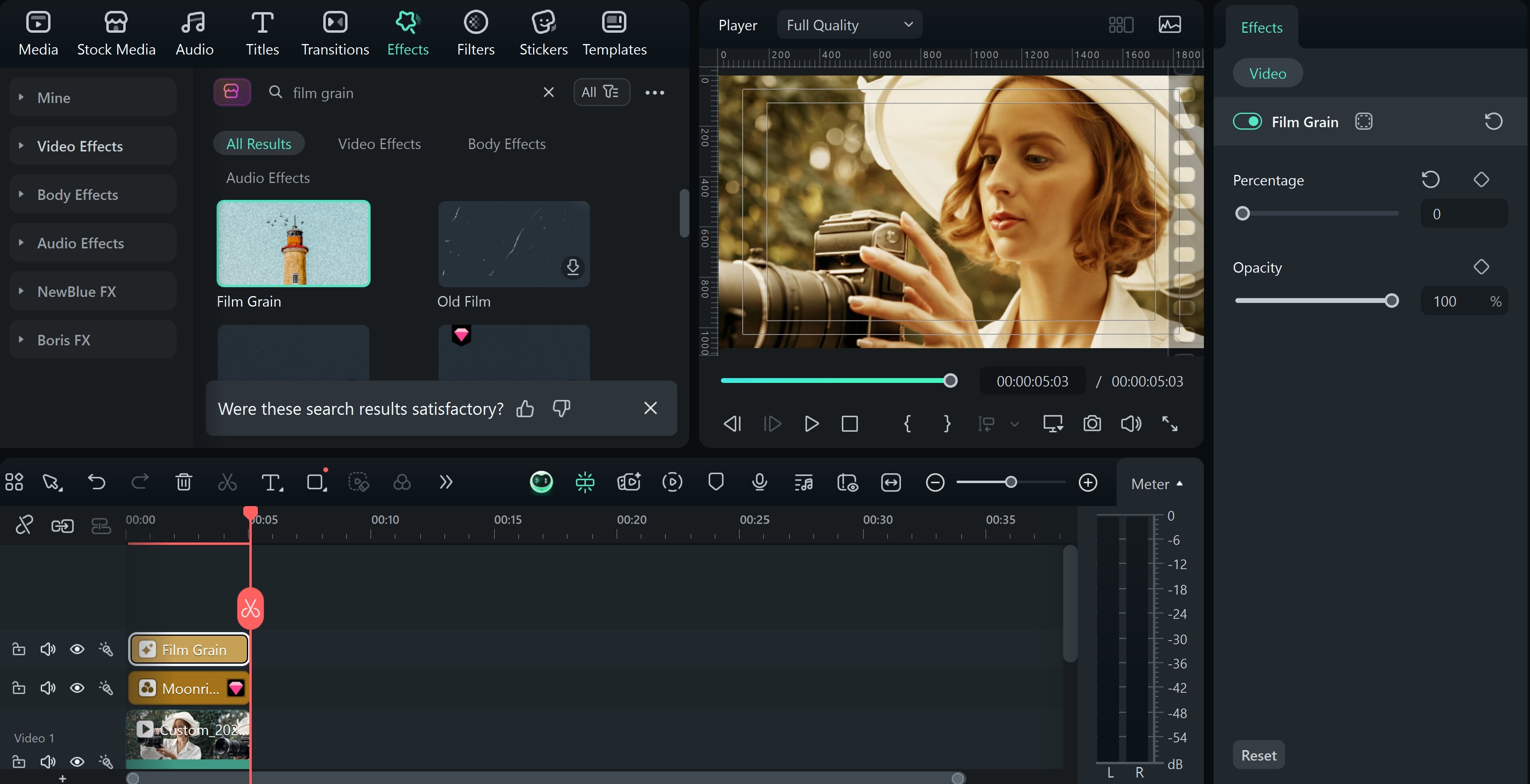Open the player volume control

coord(1131,424)
